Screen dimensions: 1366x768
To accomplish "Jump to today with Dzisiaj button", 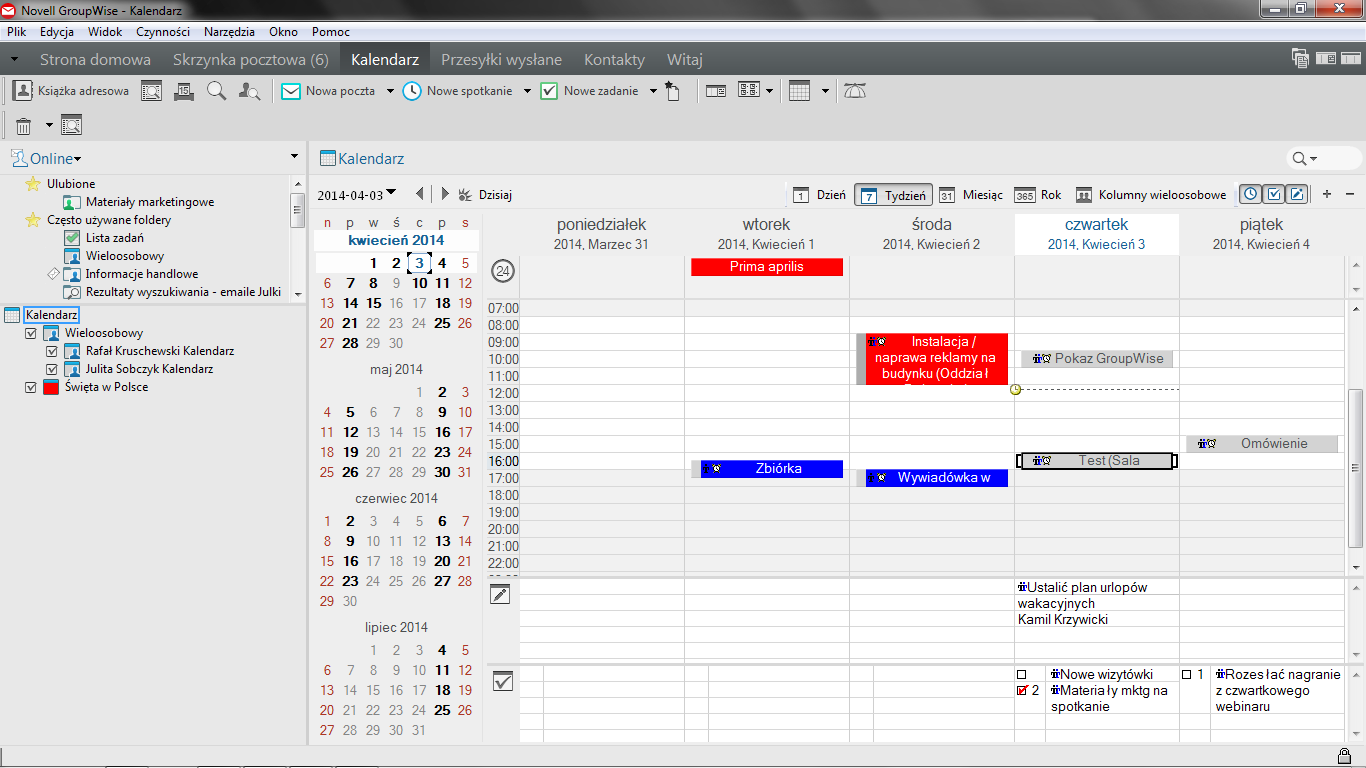I will click(485, 195).
